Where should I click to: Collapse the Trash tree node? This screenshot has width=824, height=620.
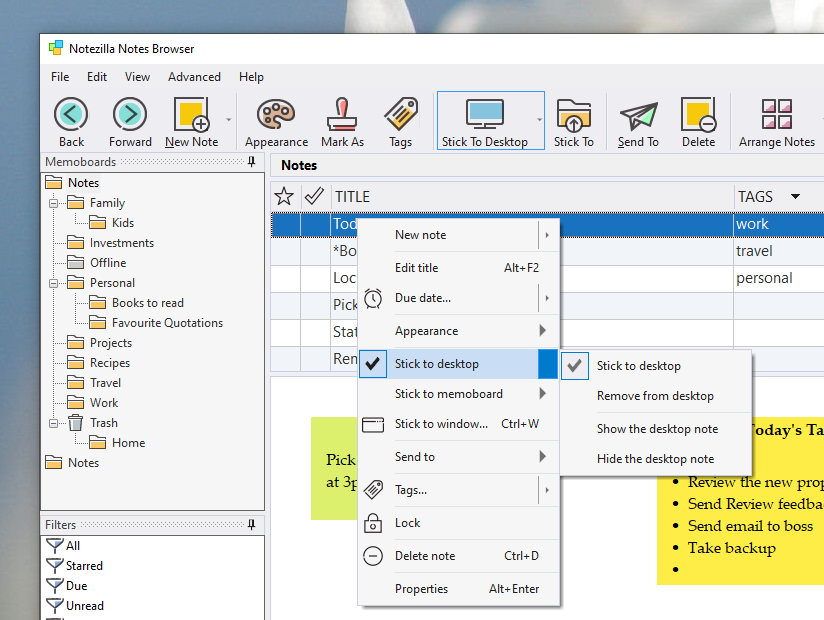[x=54, y=423]
